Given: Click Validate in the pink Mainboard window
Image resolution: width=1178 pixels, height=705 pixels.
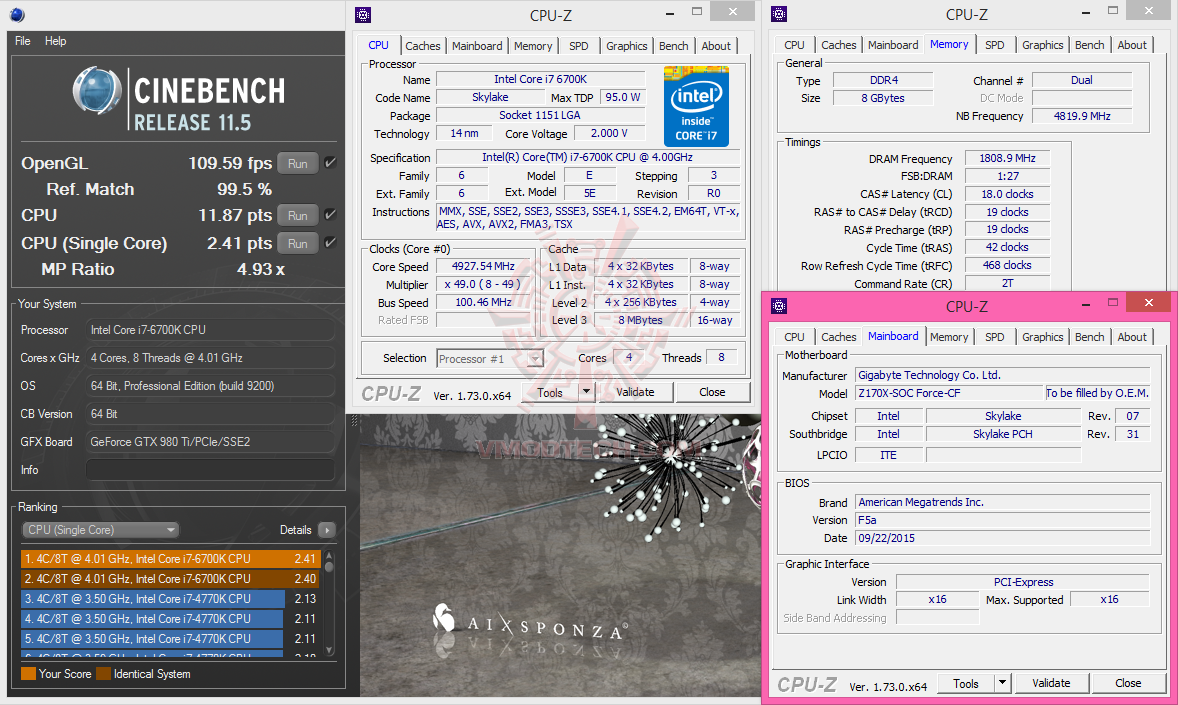Looking at the screenshot, I should pos(1051,682).
